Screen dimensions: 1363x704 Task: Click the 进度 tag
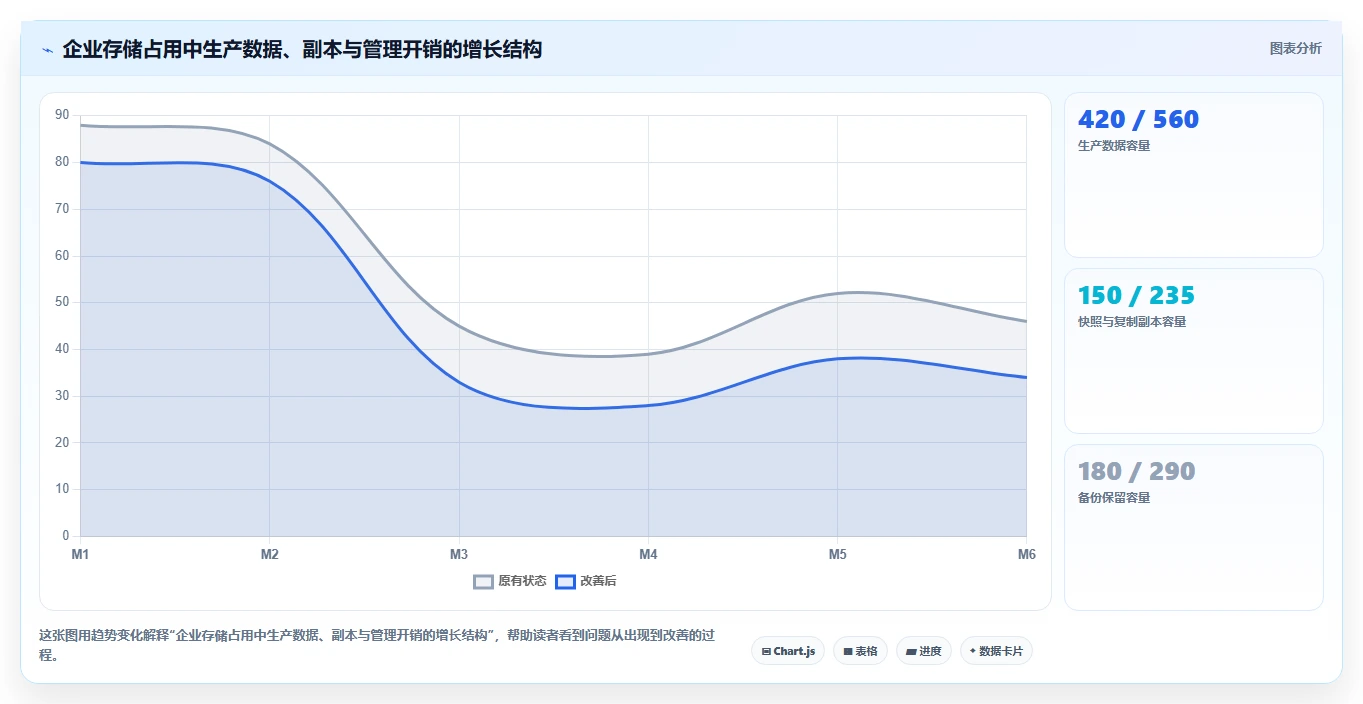tap(923, 651)
